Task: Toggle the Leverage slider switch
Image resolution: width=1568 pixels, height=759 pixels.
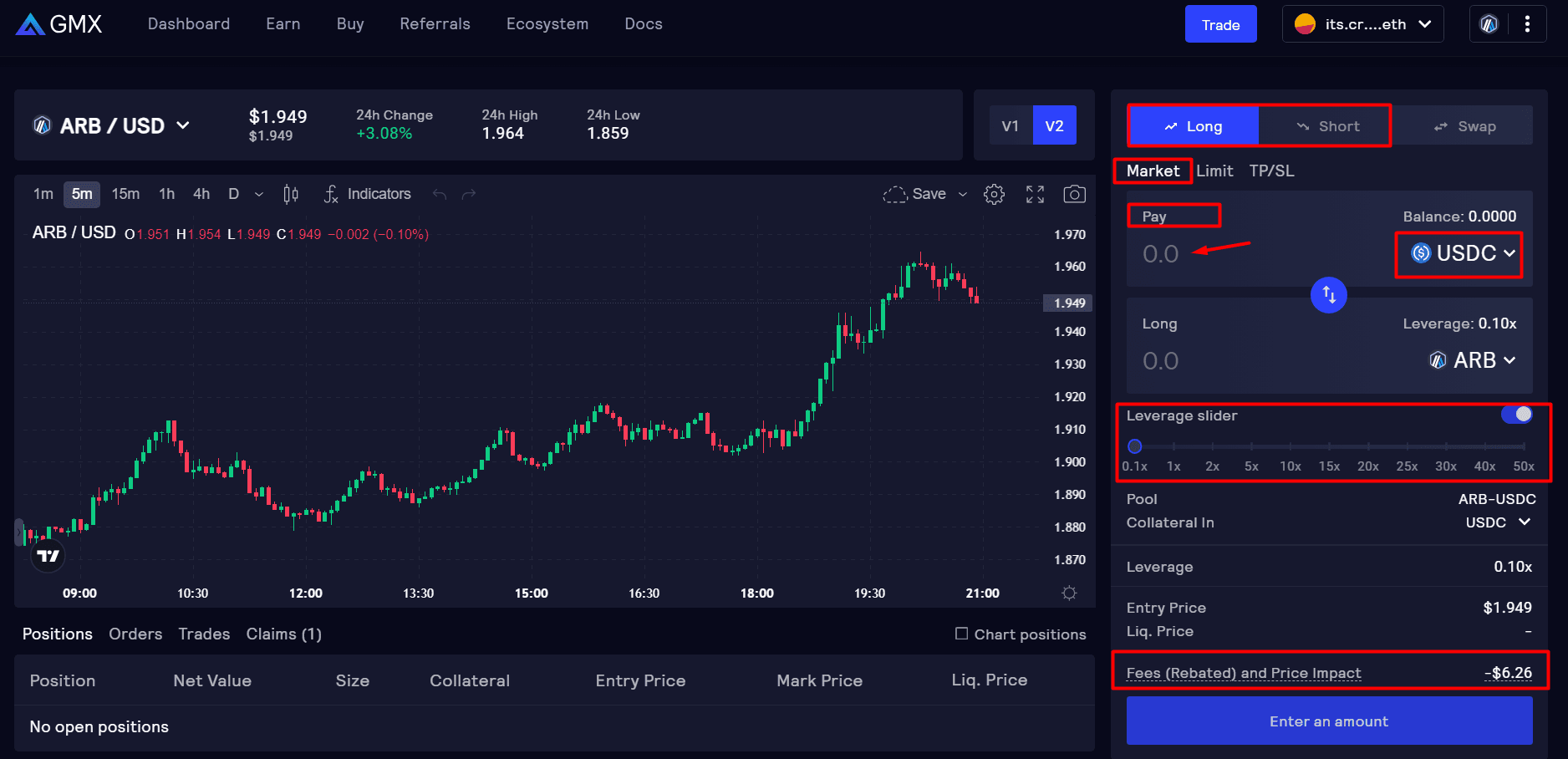Action: [x=1516, y=415]
